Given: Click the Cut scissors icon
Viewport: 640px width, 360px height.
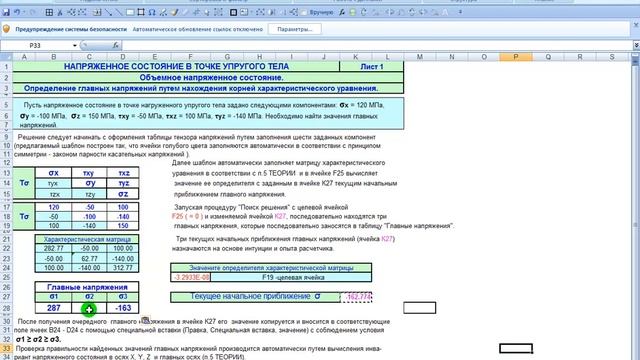Looking at the screenshot, I should pyautogui.click(x=60, y=12).
